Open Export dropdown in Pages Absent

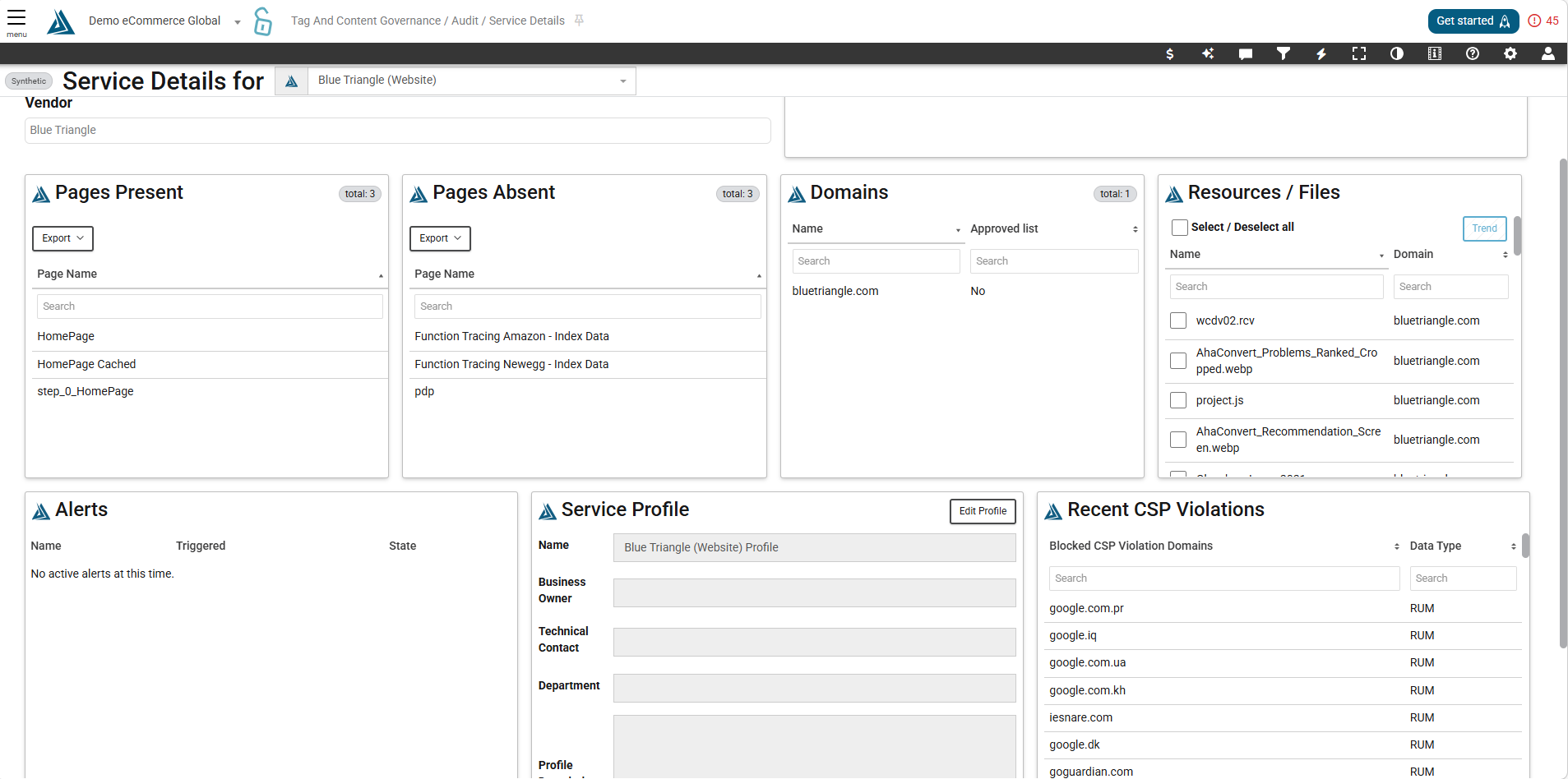440,238
